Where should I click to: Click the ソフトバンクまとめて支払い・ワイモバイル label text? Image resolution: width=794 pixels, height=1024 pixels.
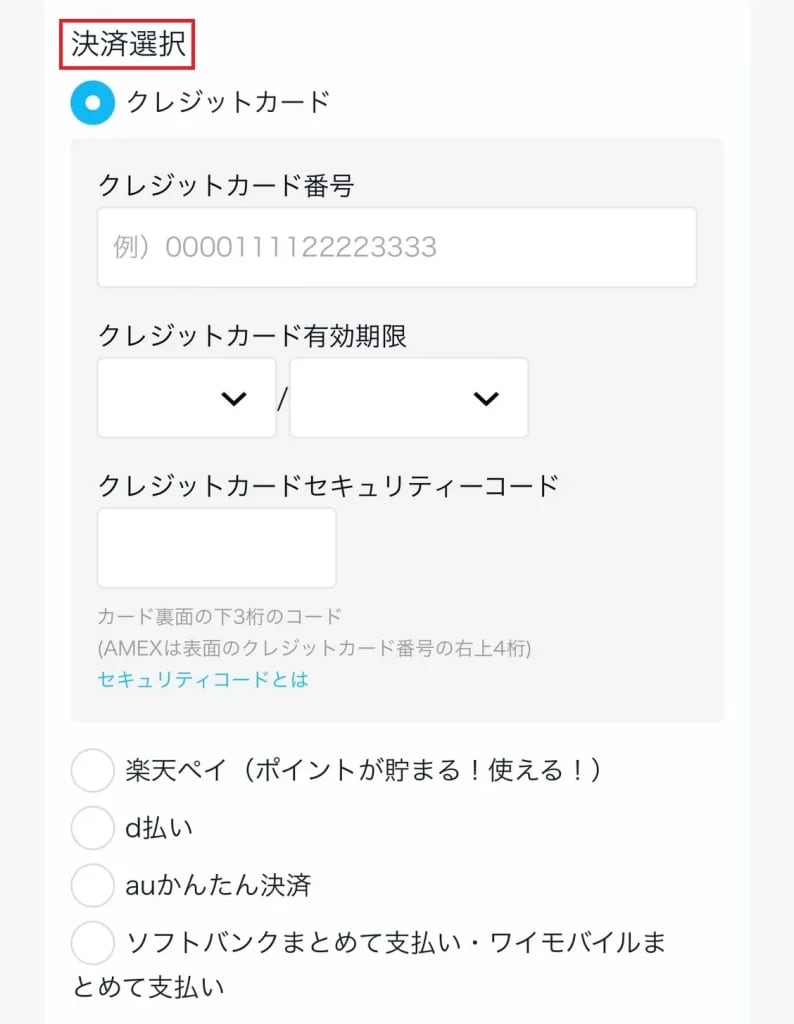pos(395,943)
